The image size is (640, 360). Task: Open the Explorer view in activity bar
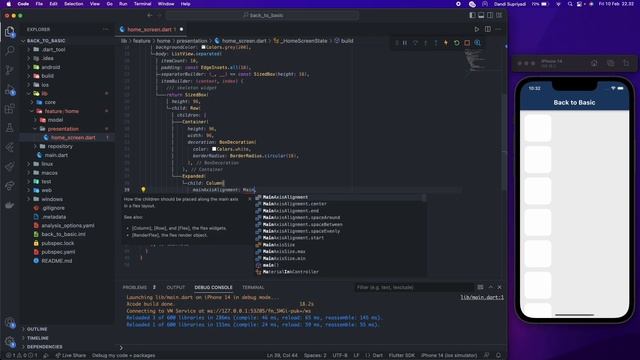coord(10,31)
